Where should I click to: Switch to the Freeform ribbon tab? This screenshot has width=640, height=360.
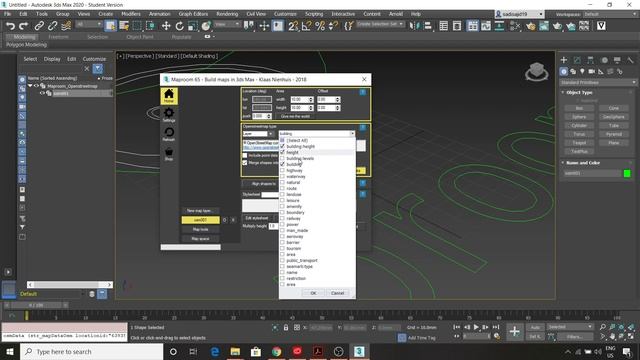click(x=58, y=37)
